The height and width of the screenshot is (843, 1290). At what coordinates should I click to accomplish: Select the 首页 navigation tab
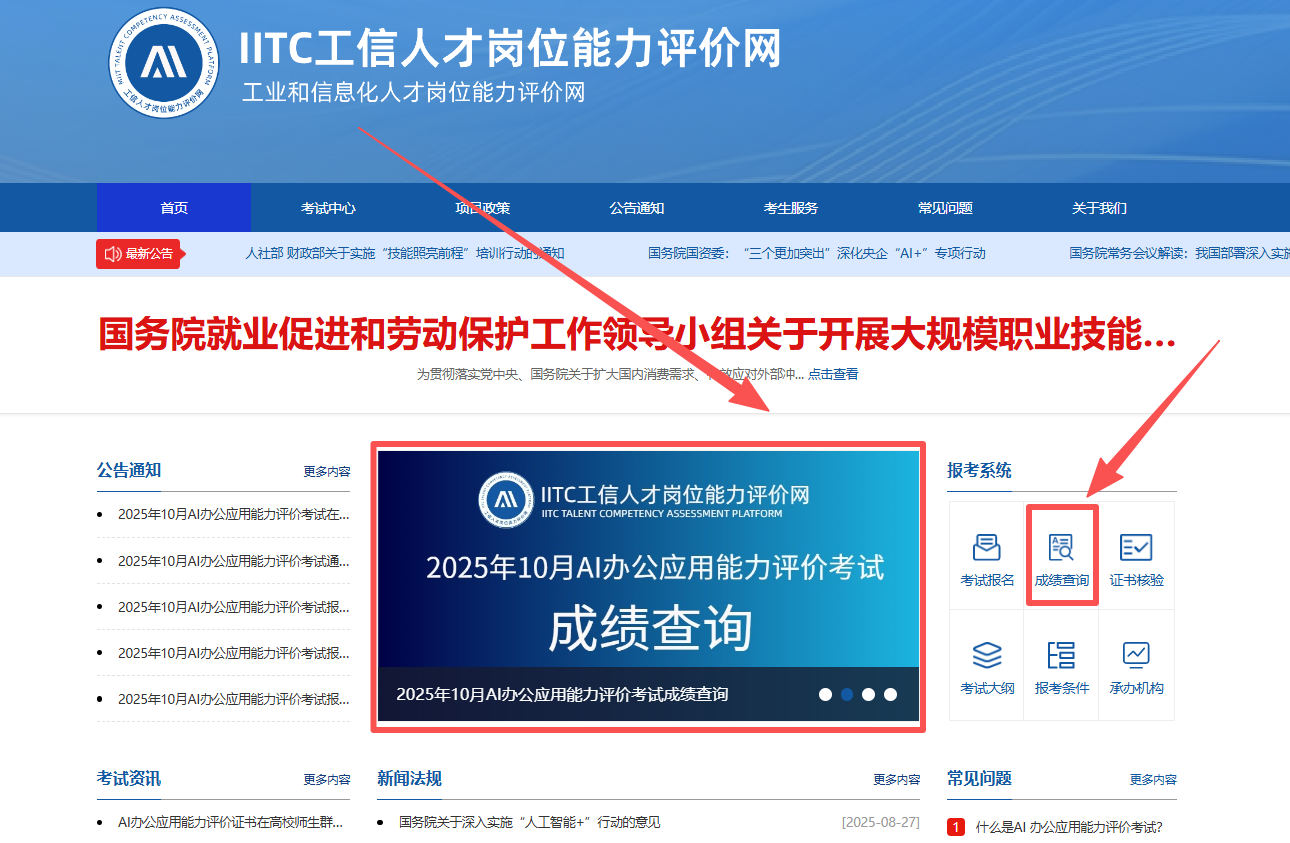173,207
